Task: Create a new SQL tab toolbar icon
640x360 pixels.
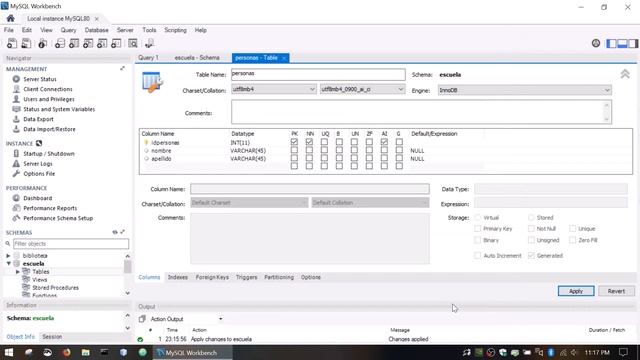Action: pos(12,43)
